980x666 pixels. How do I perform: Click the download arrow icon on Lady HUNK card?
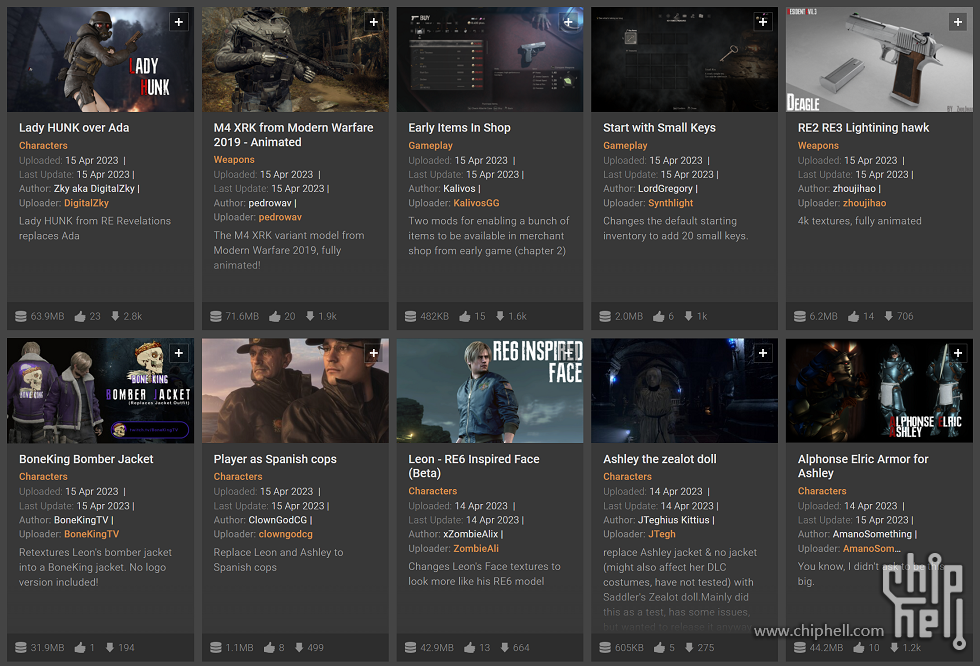pyautogui.click(x=115, y=316)
